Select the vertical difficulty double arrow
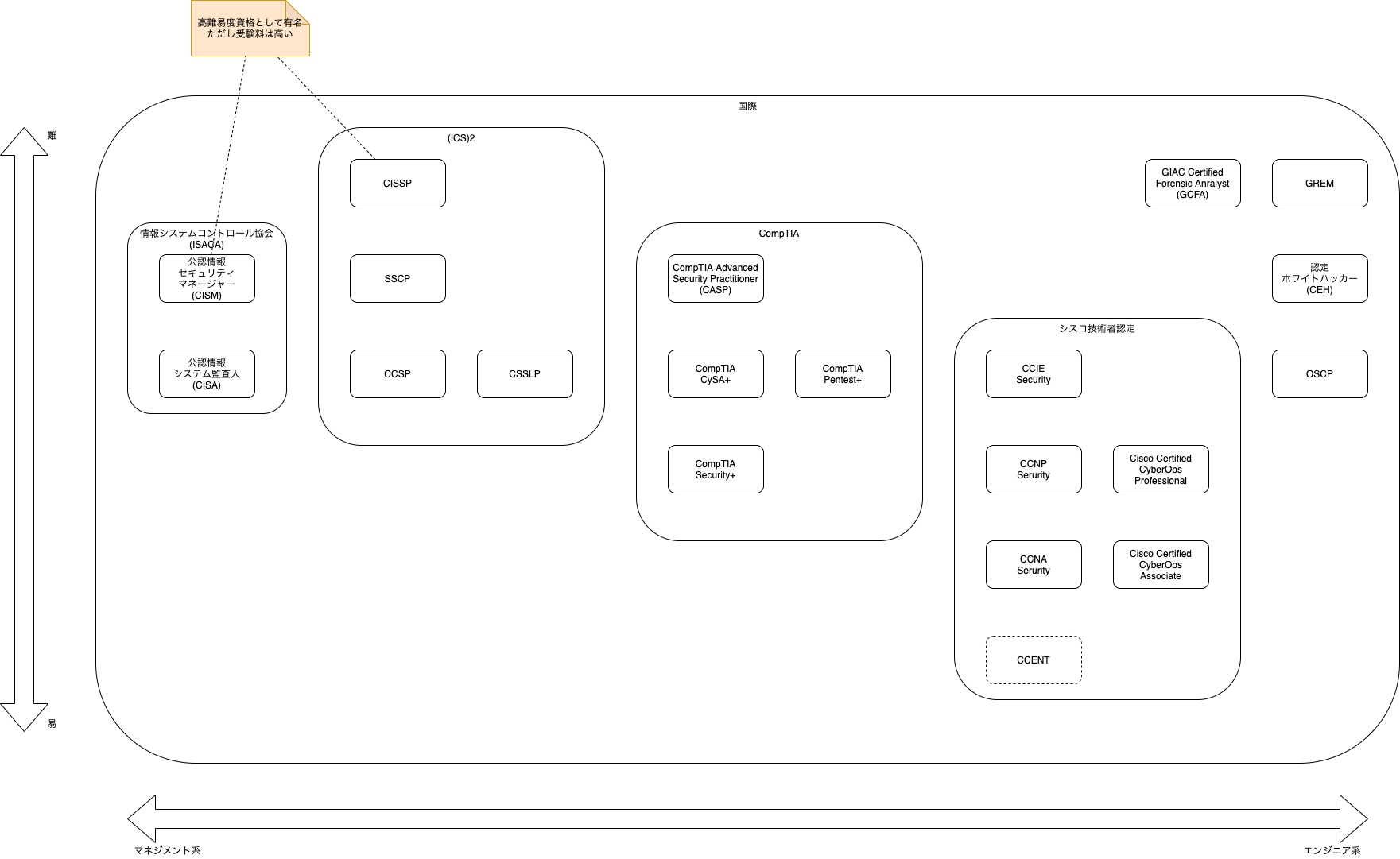 [x=25, y=429]
